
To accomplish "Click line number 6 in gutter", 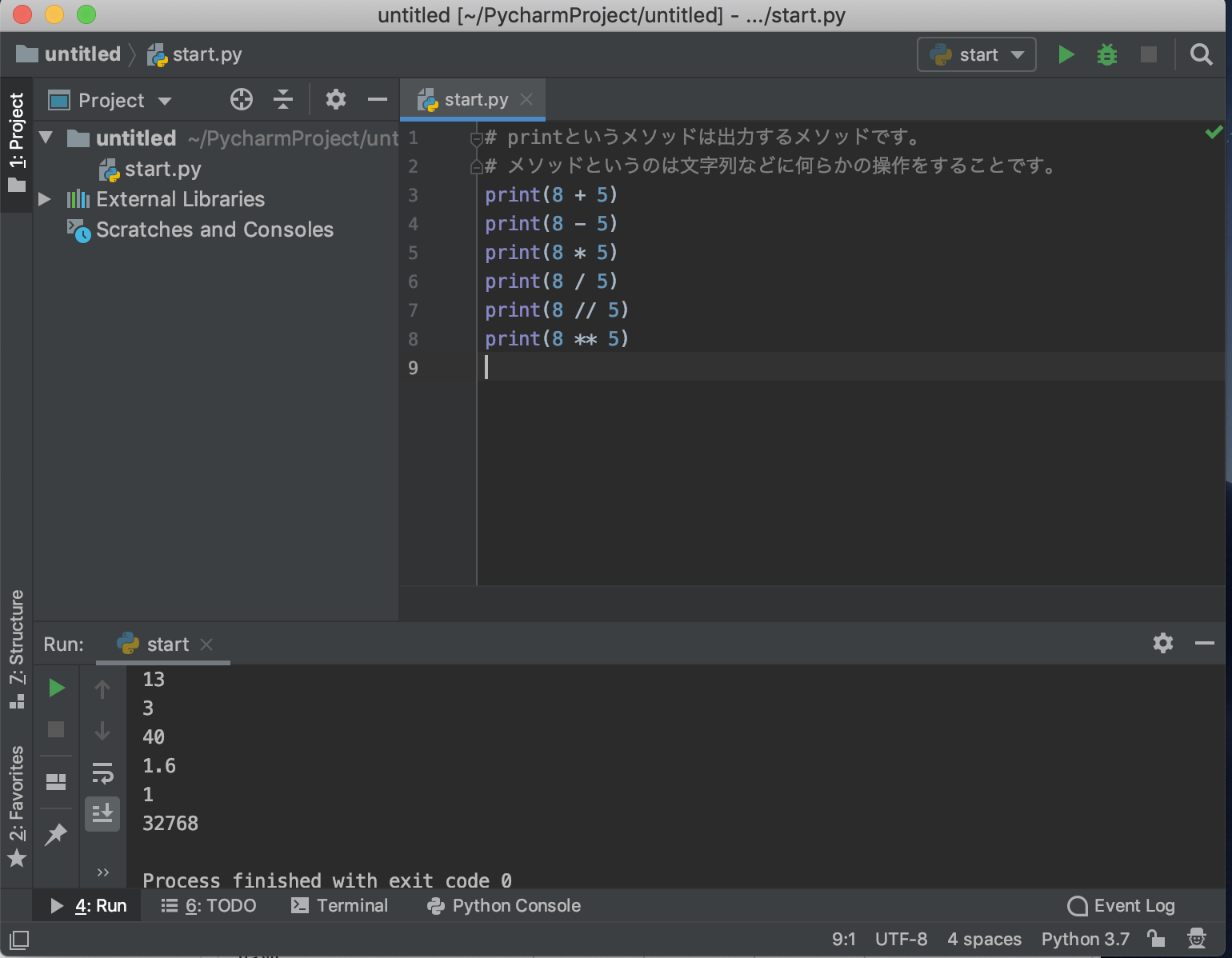I will coord(413,281).
